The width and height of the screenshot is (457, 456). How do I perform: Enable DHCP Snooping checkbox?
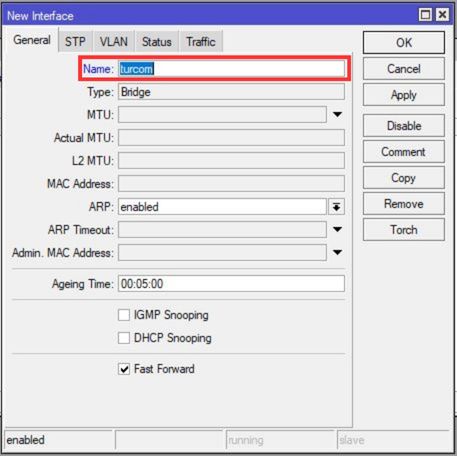pyautogui.click(x=124, y=338)
